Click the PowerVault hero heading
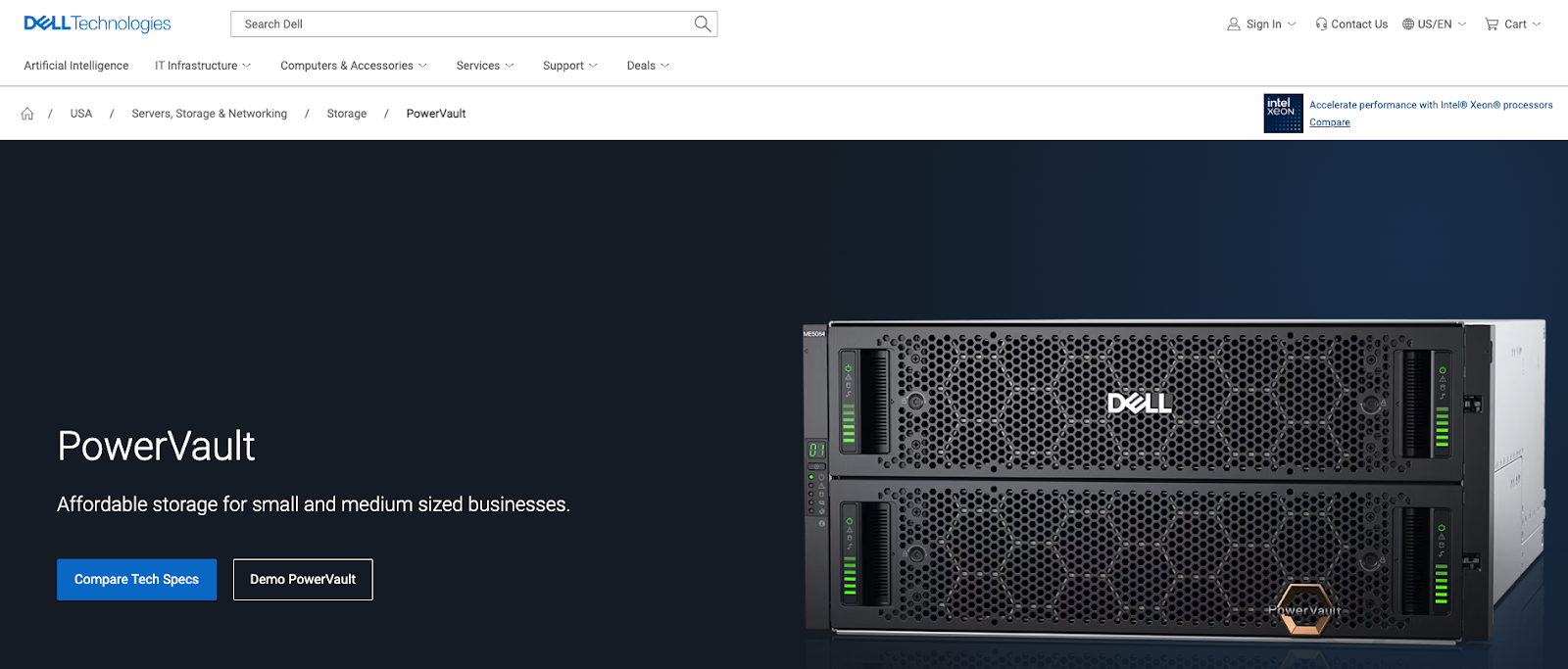The width and height of the screenshot is (1568, 669). click(156, 447)
